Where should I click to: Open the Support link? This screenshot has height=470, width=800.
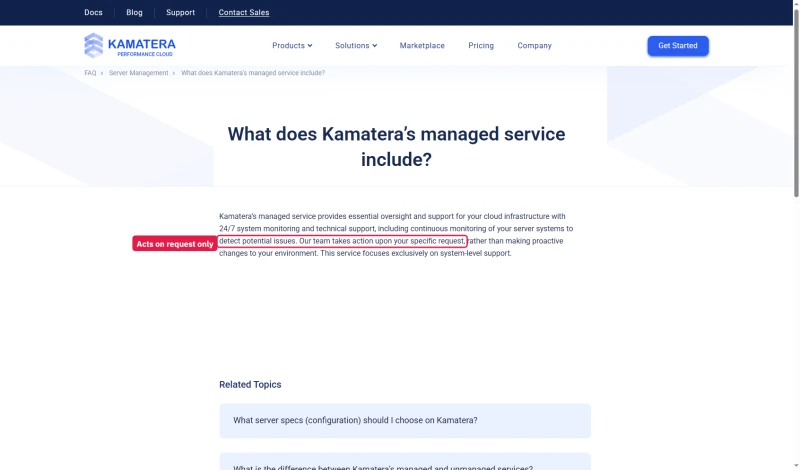click(180, 12)
